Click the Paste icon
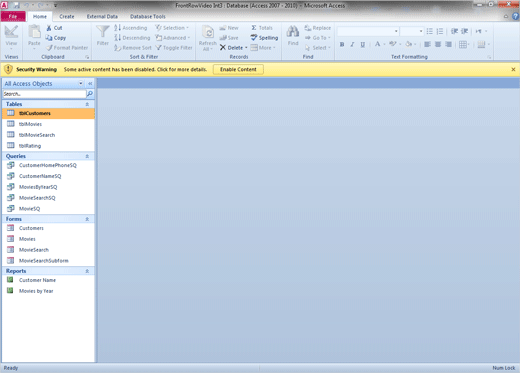The height and width of the screenshot is (373, 520). point(34,32)
